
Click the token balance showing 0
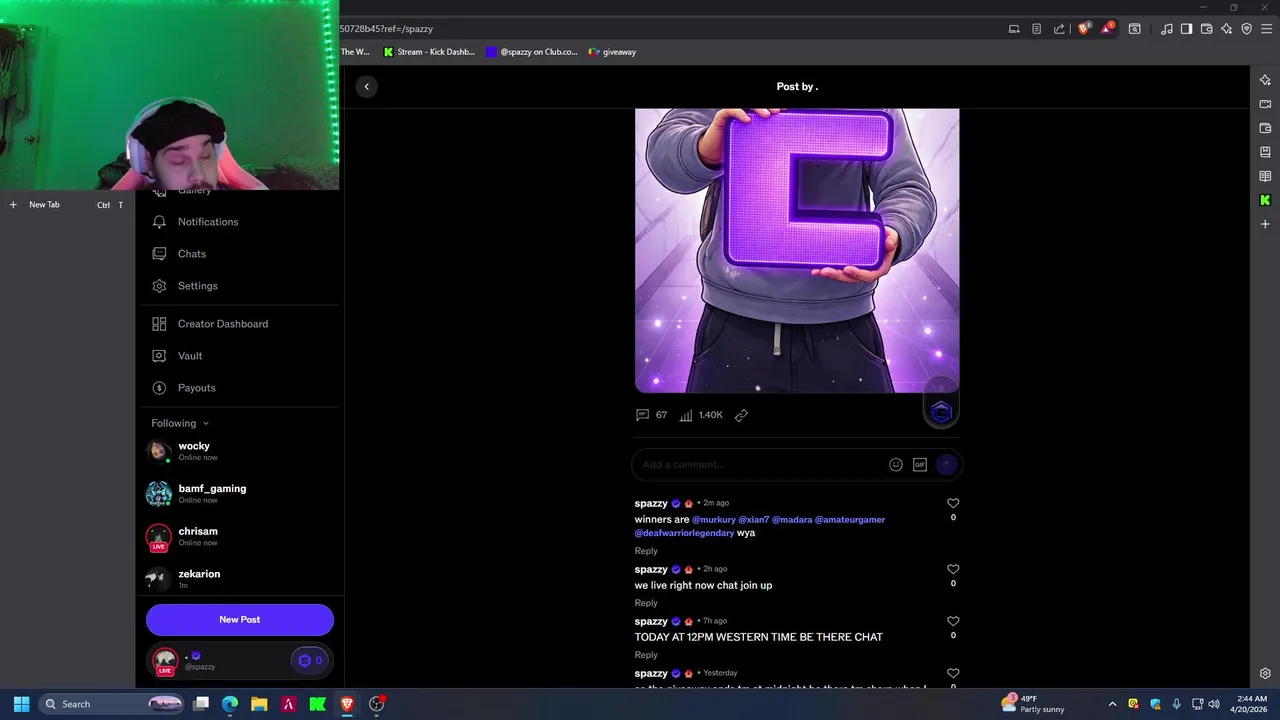click(311, 661)
